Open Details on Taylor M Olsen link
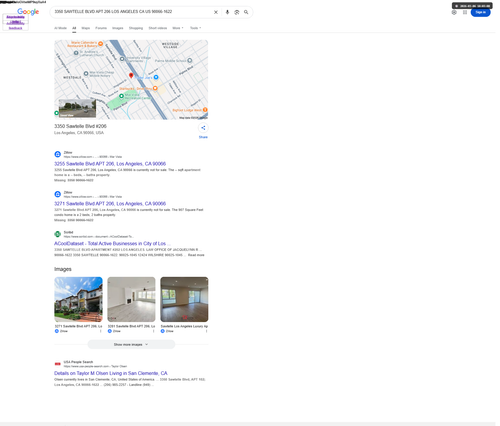Image resolution: width=500 pixels, height=426 pixels. pyautogui.click(x=111, y=373)
